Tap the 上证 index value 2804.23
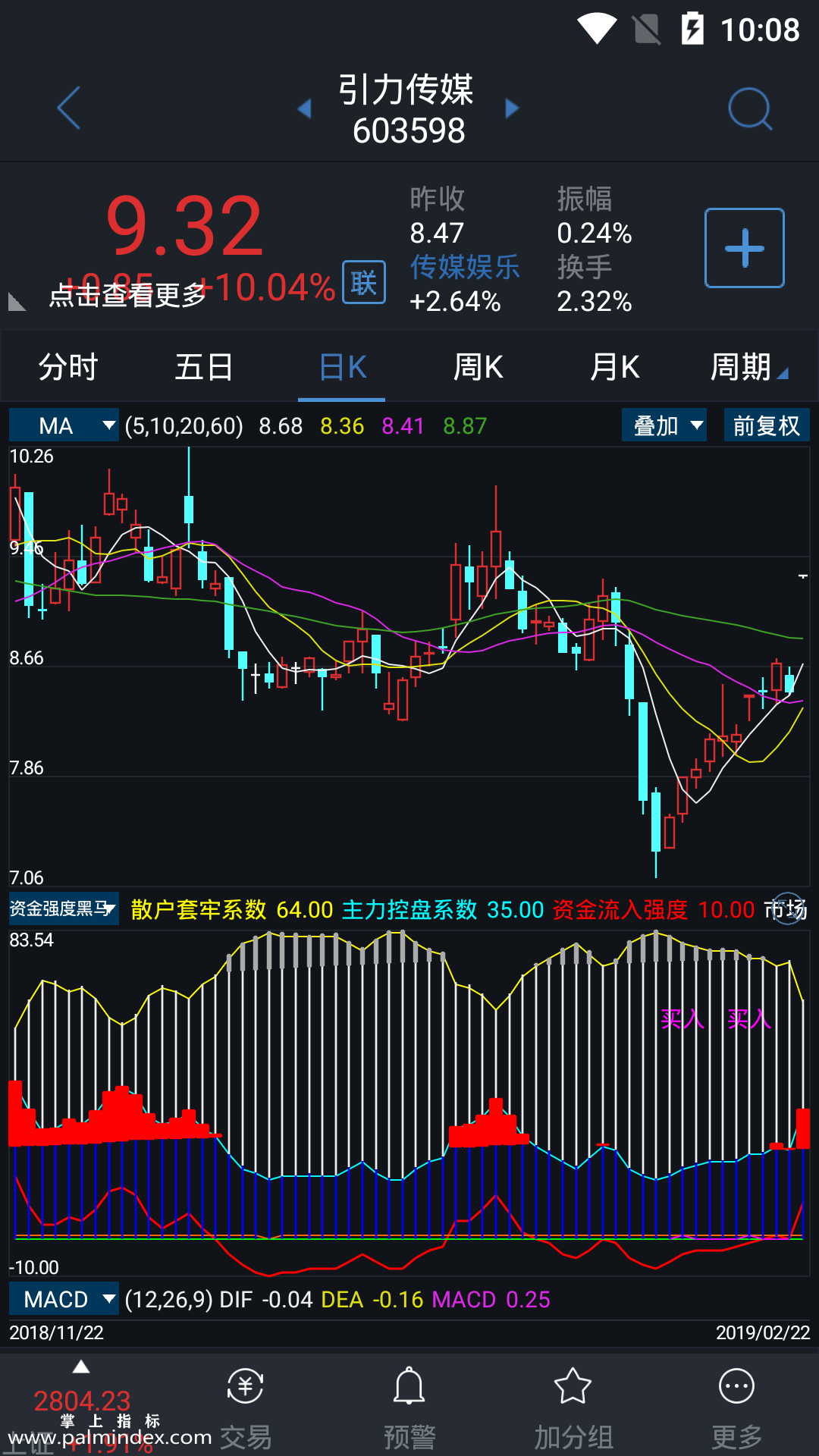The width and height of the screenshot is (819, 1456). (82, 1401)
